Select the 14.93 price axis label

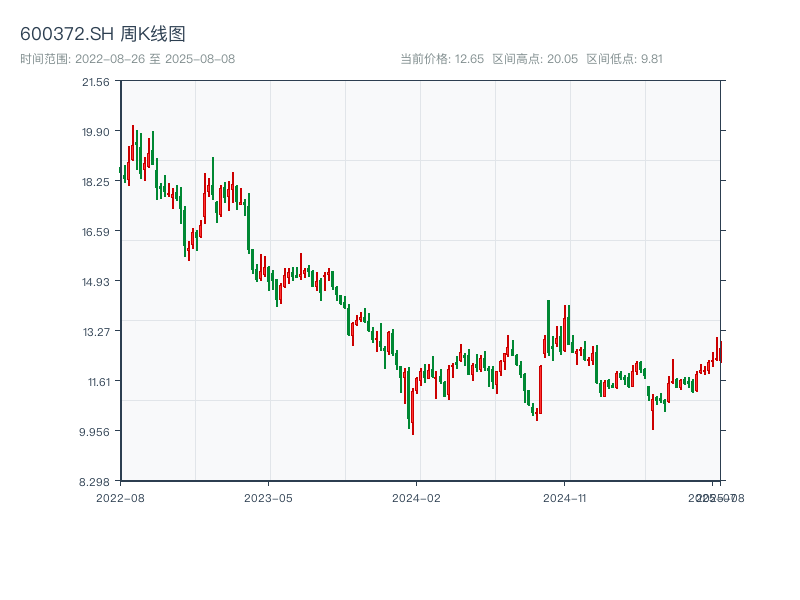coord(96,282)
